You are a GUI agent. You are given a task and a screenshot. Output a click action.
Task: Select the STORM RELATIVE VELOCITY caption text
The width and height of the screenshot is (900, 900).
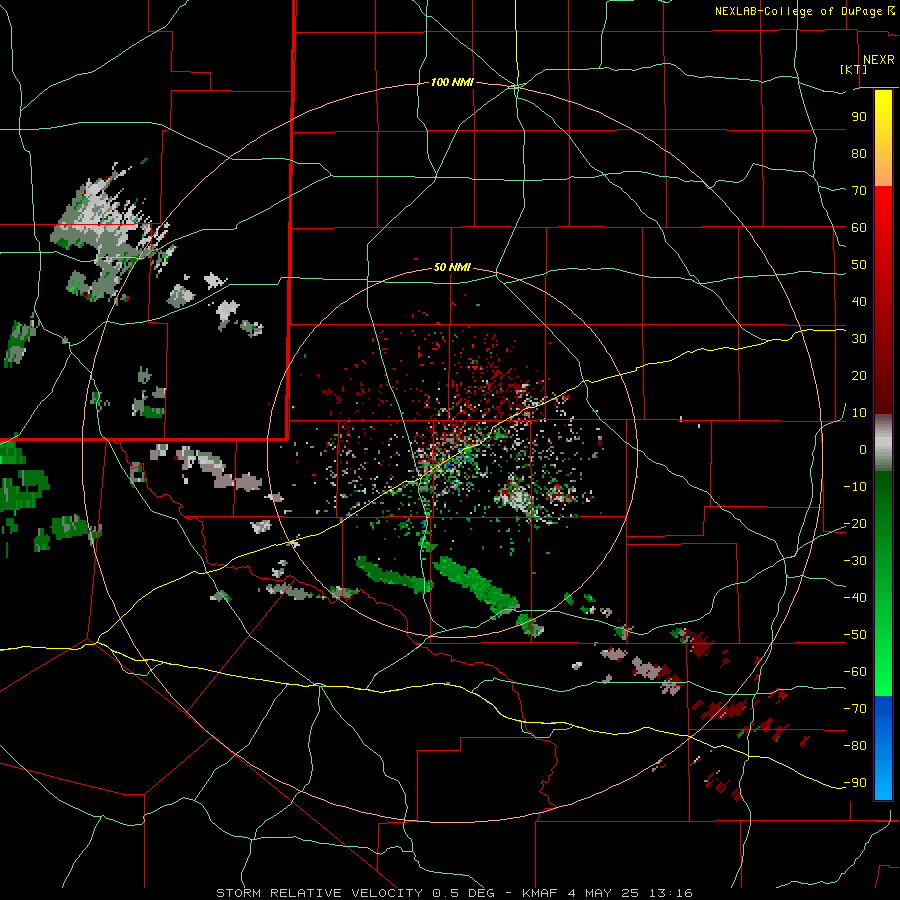coord(320,893)
